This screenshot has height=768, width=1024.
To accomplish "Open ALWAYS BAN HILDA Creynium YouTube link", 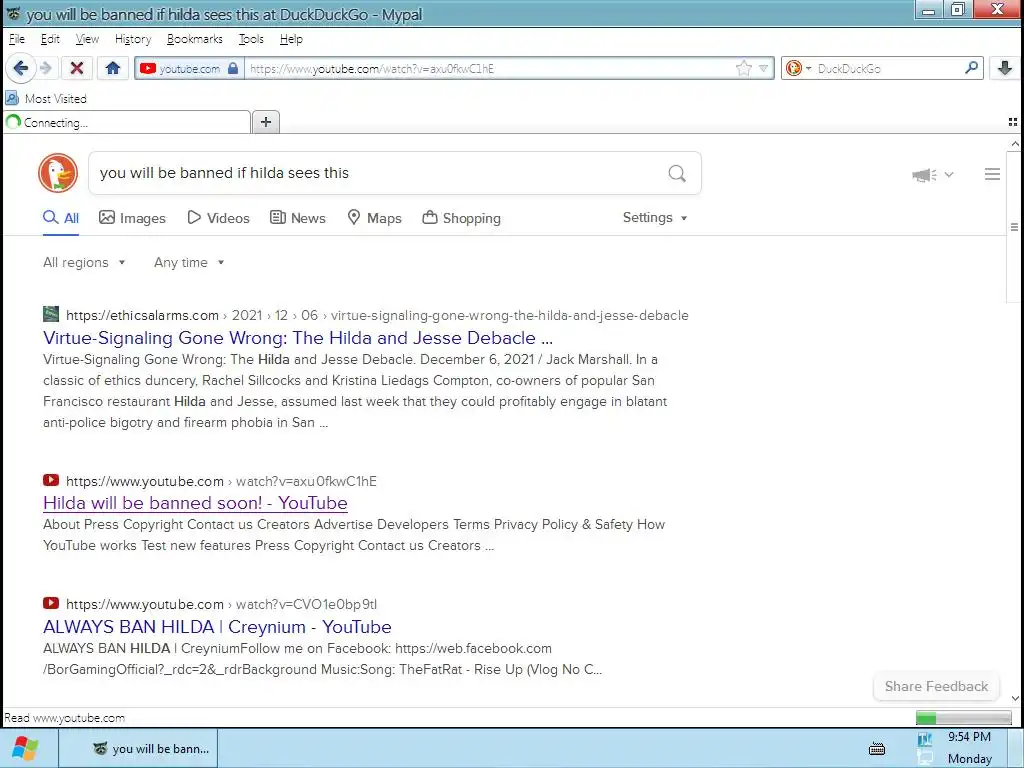I will pyautogui.click(x=217, y=627).
